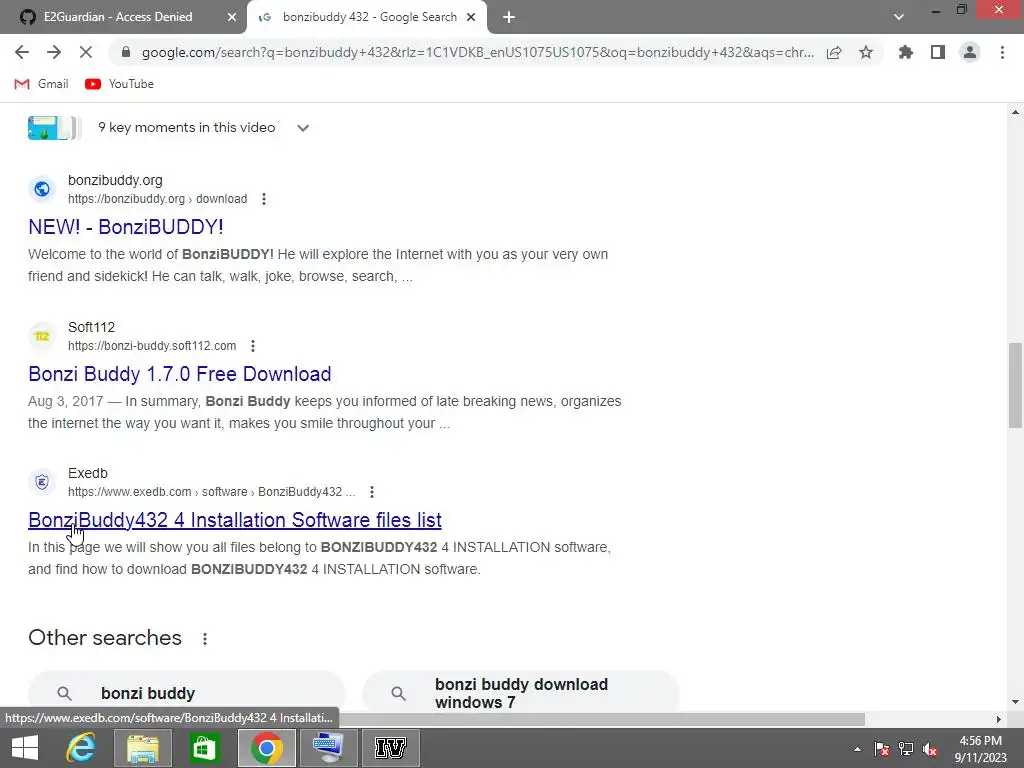Open Microsoft Store from taskbar

(204, 748)
